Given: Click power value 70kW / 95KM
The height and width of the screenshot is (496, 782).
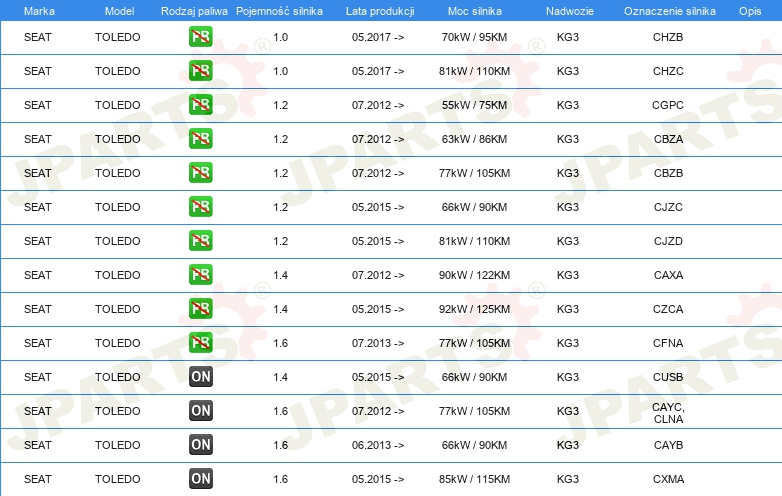Looking at the screenshot, I should click(474, 37).
